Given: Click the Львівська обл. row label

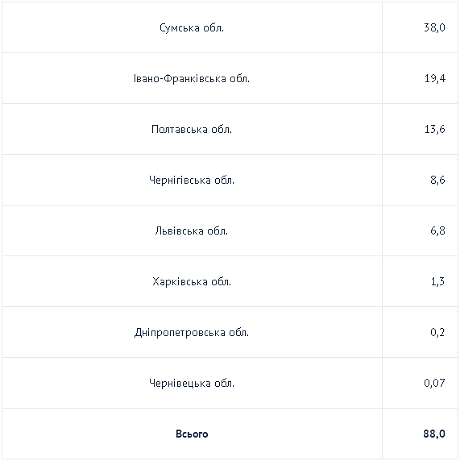Looking at the screenshot, I should 191,231.
